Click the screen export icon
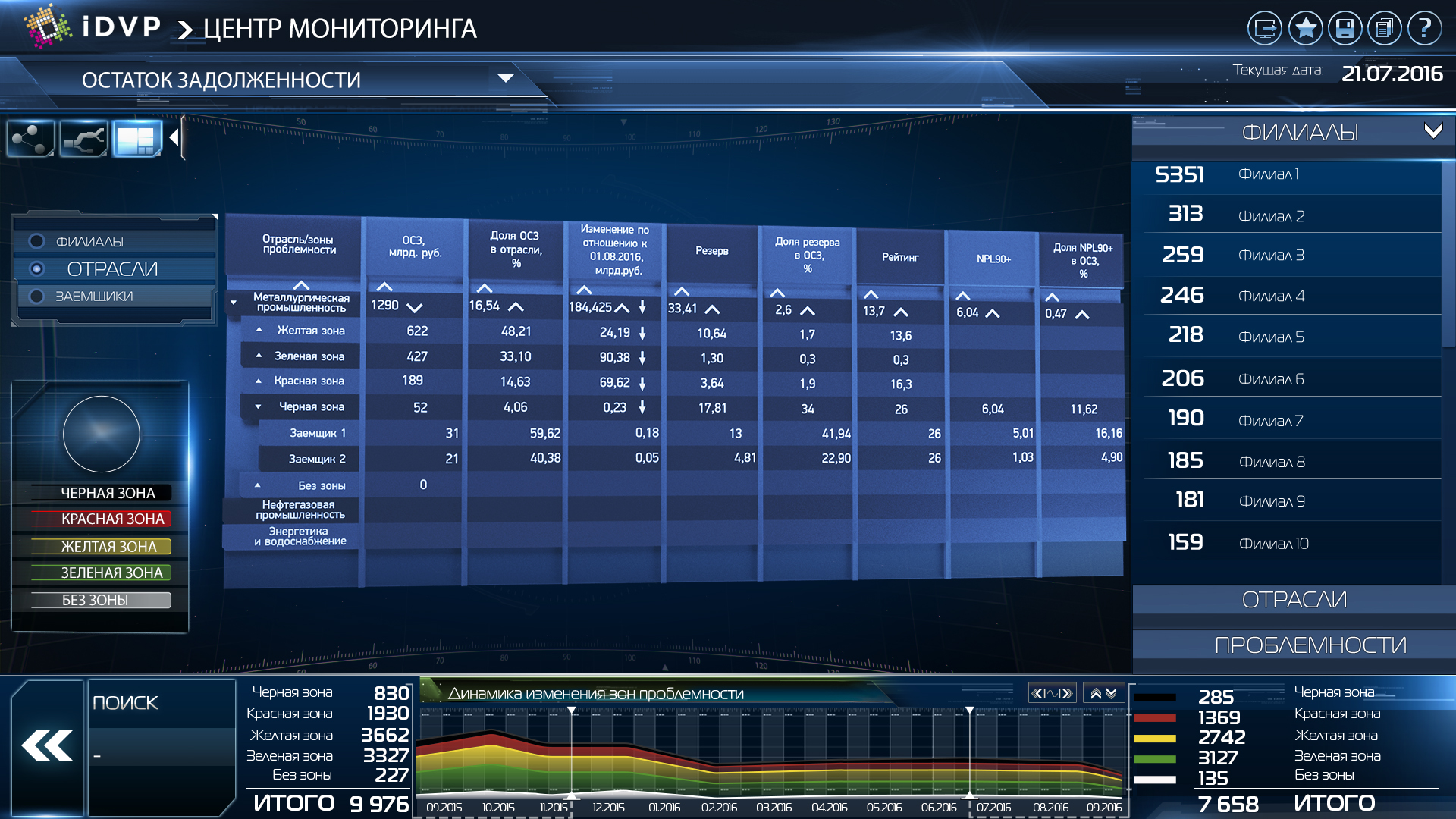Image resolution: width=1456 pixels, height=819 pixels. pyautogui.click(x=1265, y=29)
